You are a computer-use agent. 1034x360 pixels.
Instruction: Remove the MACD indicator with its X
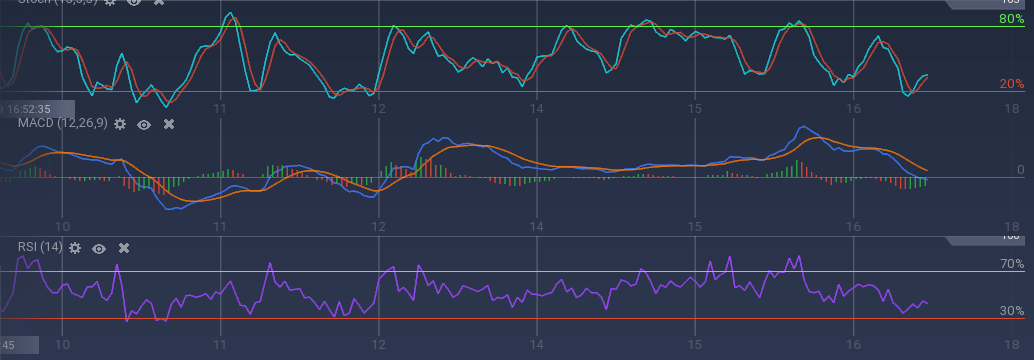click(x=169, y=124)
